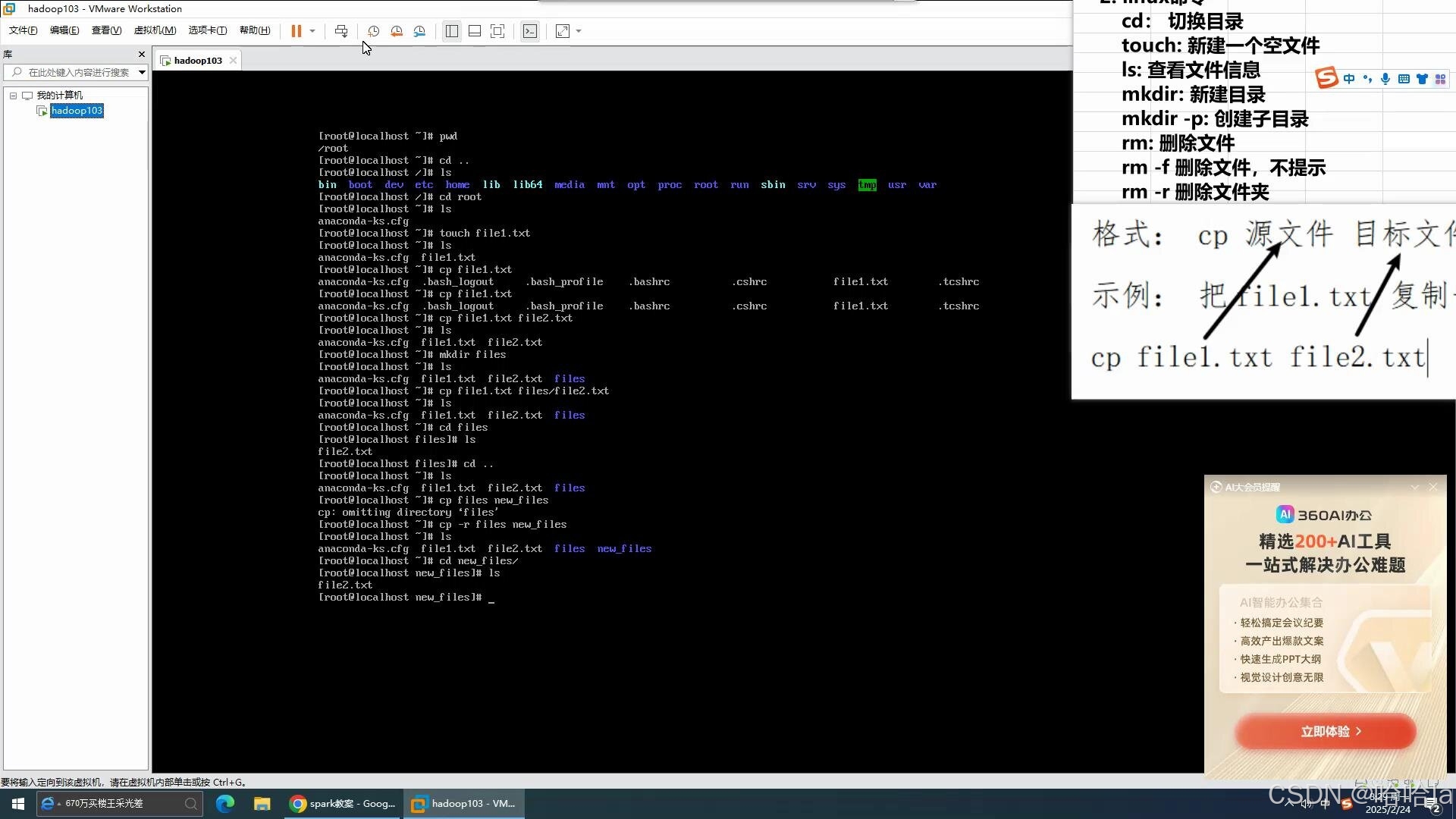This screenshot has width=1456, height=819.
Task: Click the 立即体验 button
Action: point(1325,731)
